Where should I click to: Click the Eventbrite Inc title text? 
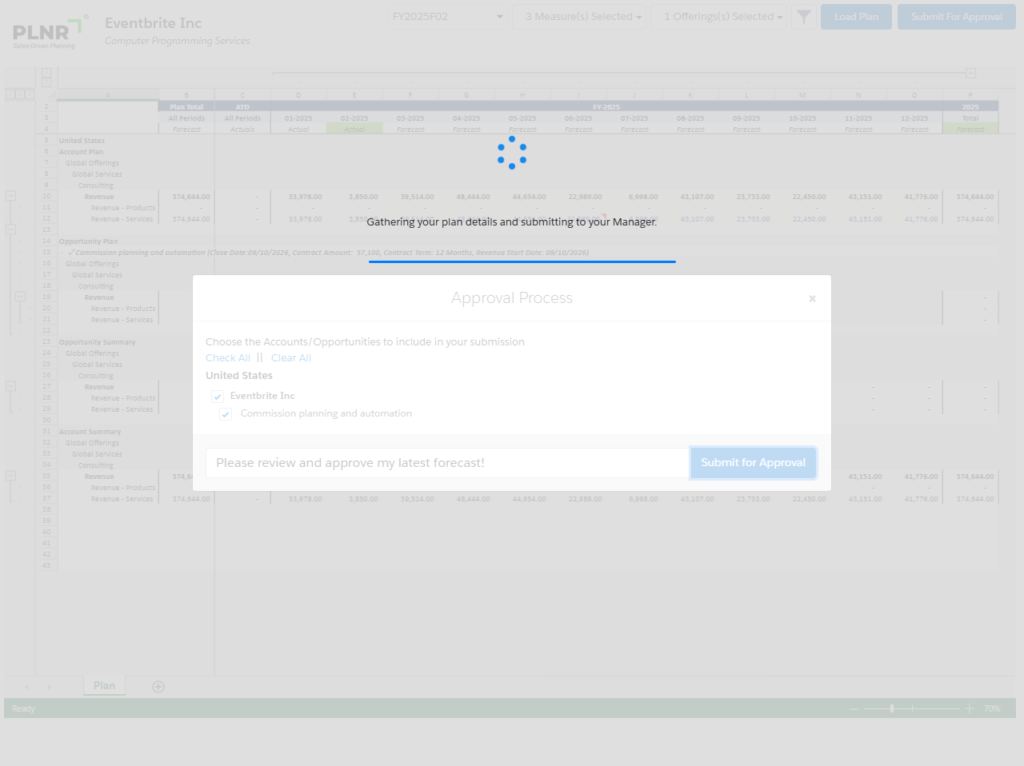(x=153, y=23)
